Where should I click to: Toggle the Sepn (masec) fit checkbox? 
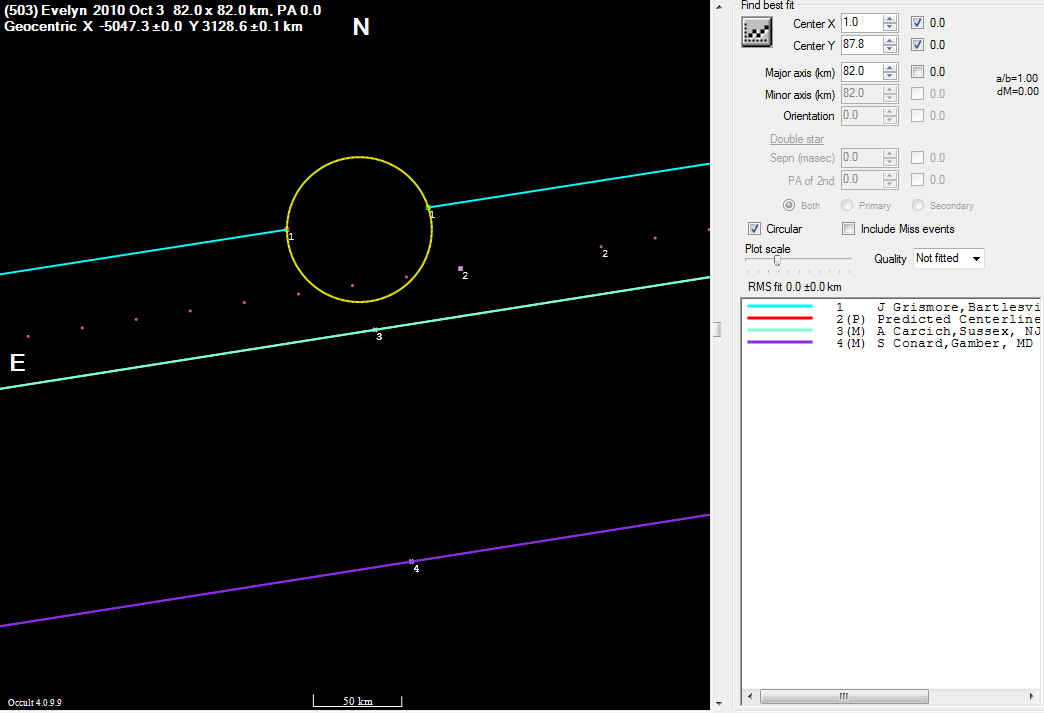point(917,157)
